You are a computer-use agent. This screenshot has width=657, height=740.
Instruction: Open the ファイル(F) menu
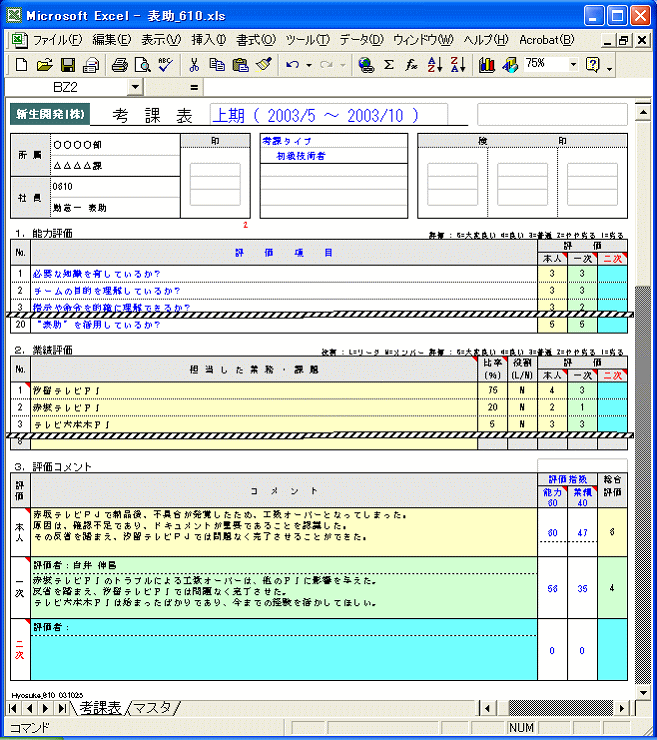(x=57, y=40)
